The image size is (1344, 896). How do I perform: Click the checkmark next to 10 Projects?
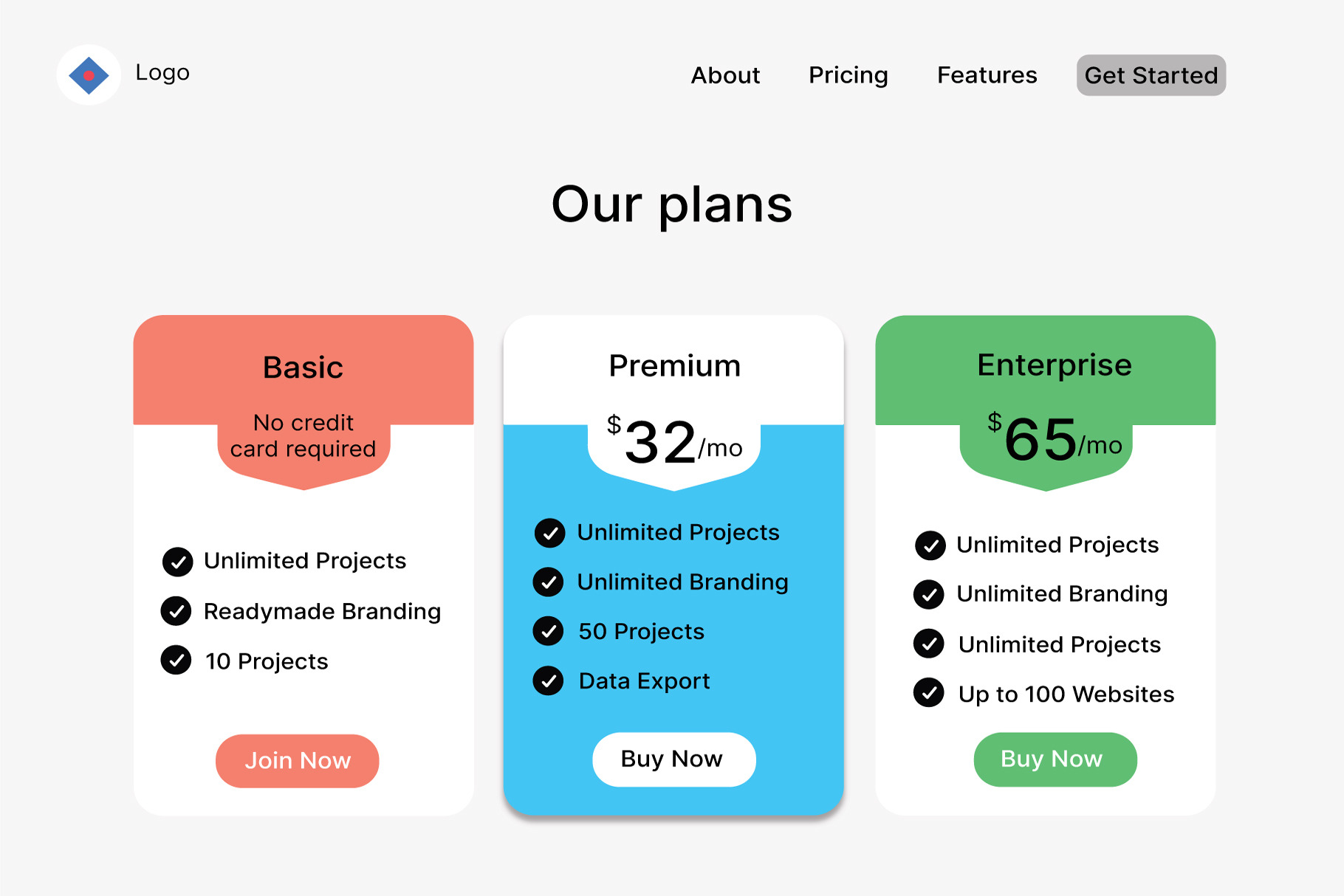(x=176, y=661)
